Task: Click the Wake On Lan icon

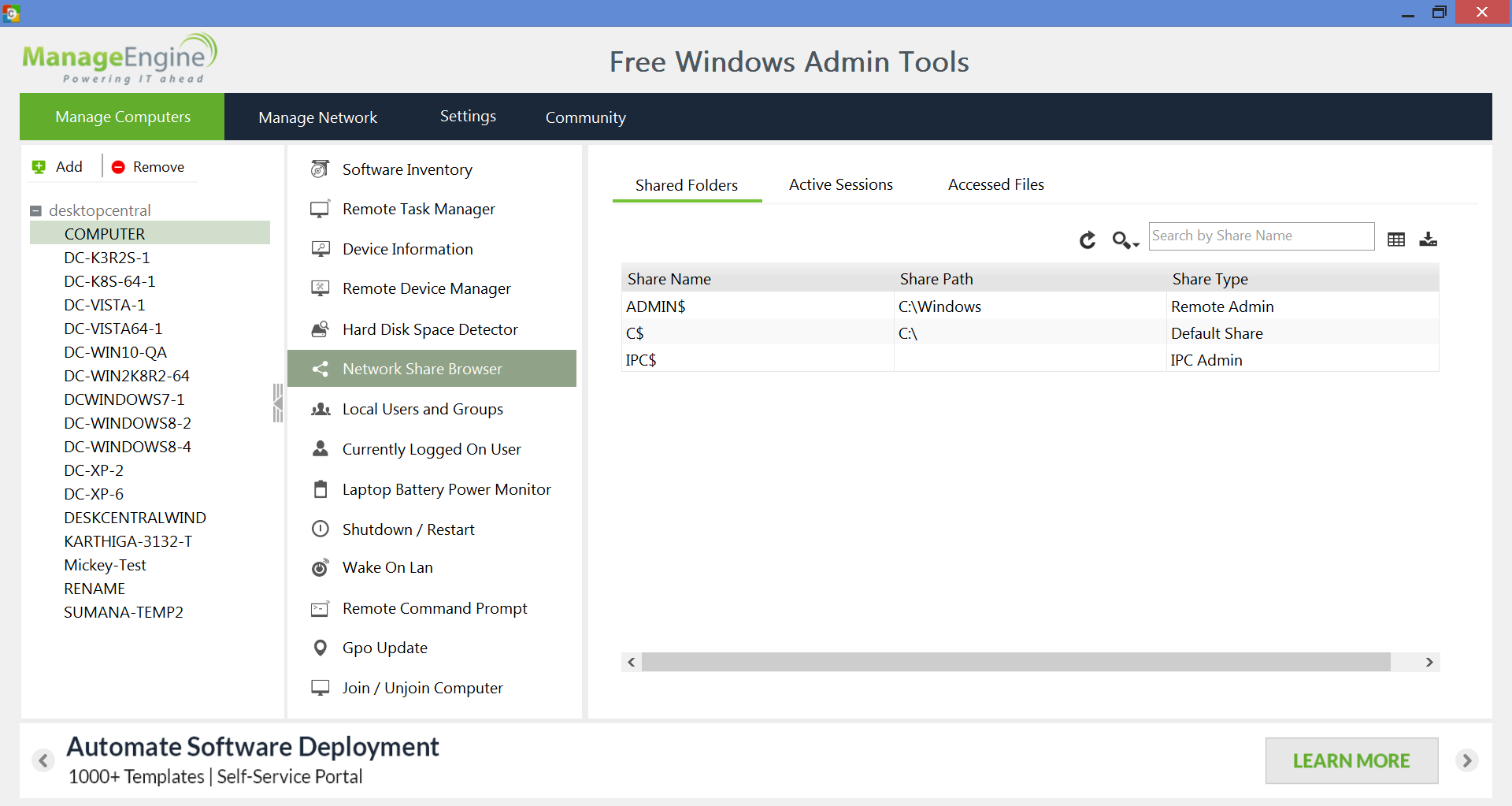Action: (x=320, y=567)
